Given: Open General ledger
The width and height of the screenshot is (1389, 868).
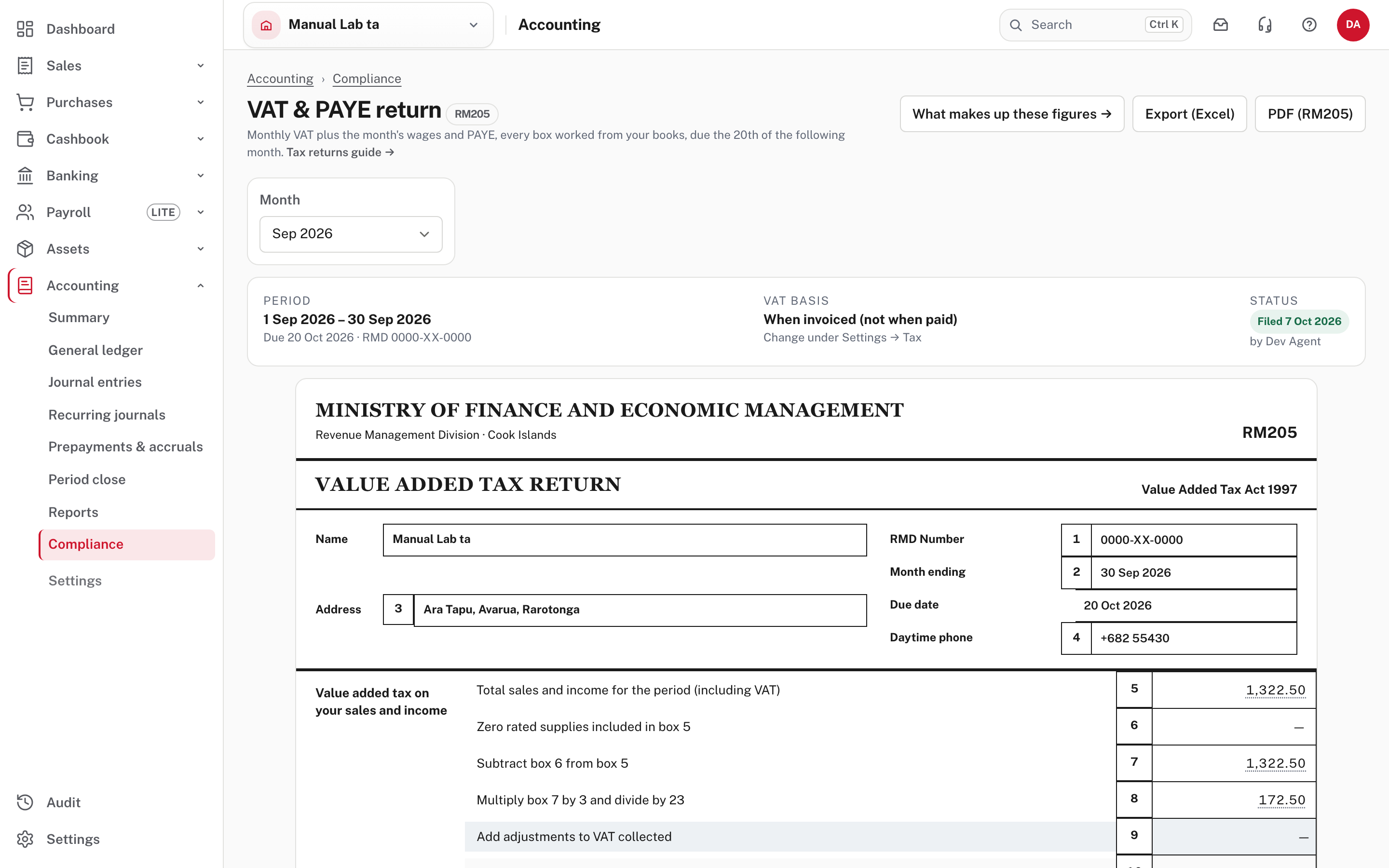Looking at the screenshot, I should click(x=95, y=350).
